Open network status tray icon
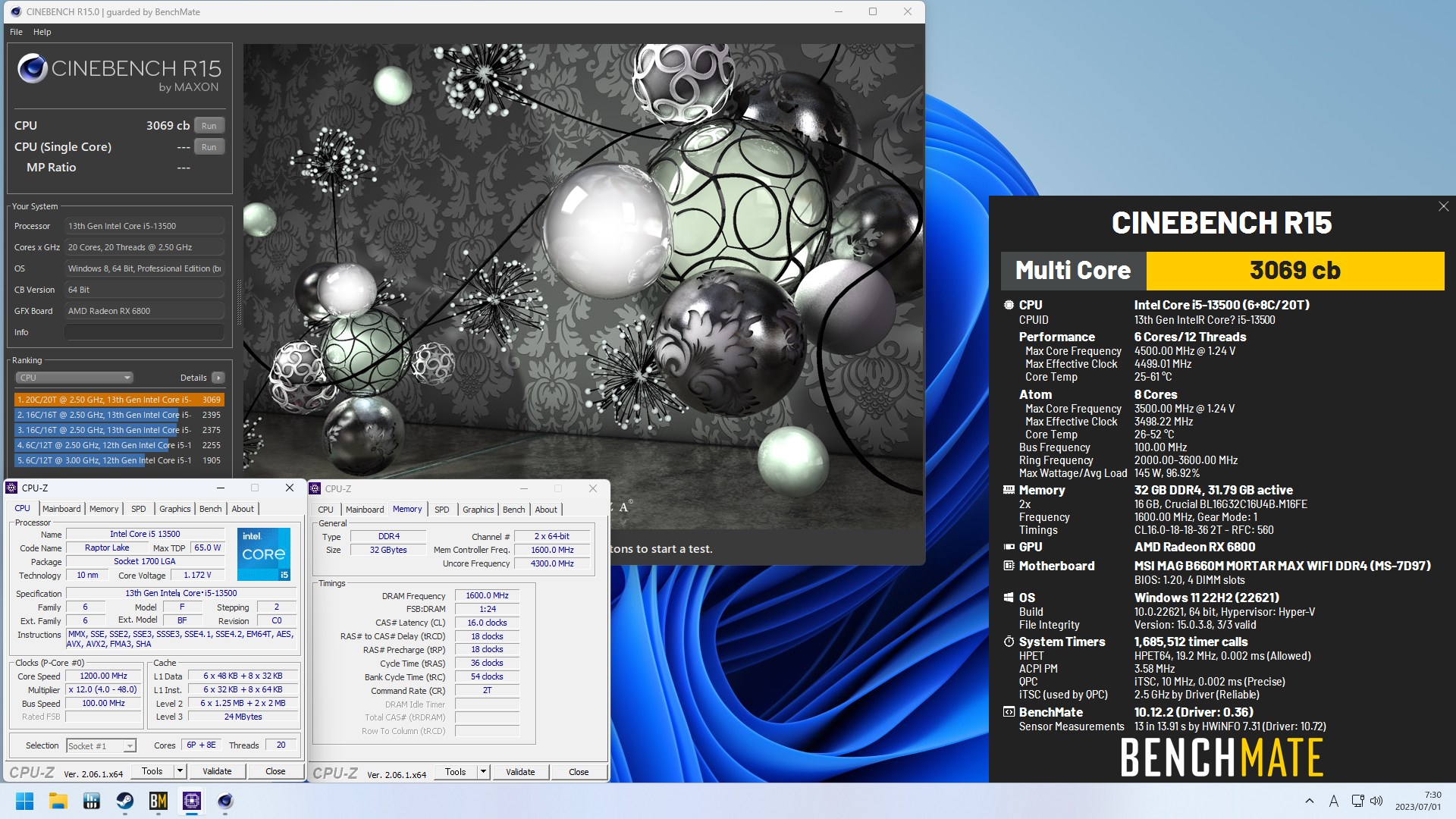 coord(1357,801)
